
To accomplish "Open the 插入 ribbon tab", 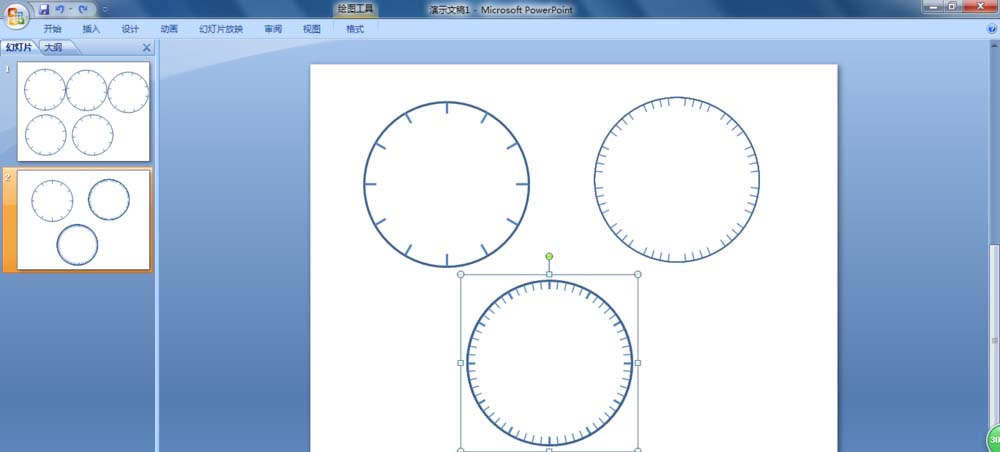I will pos(91,29).
